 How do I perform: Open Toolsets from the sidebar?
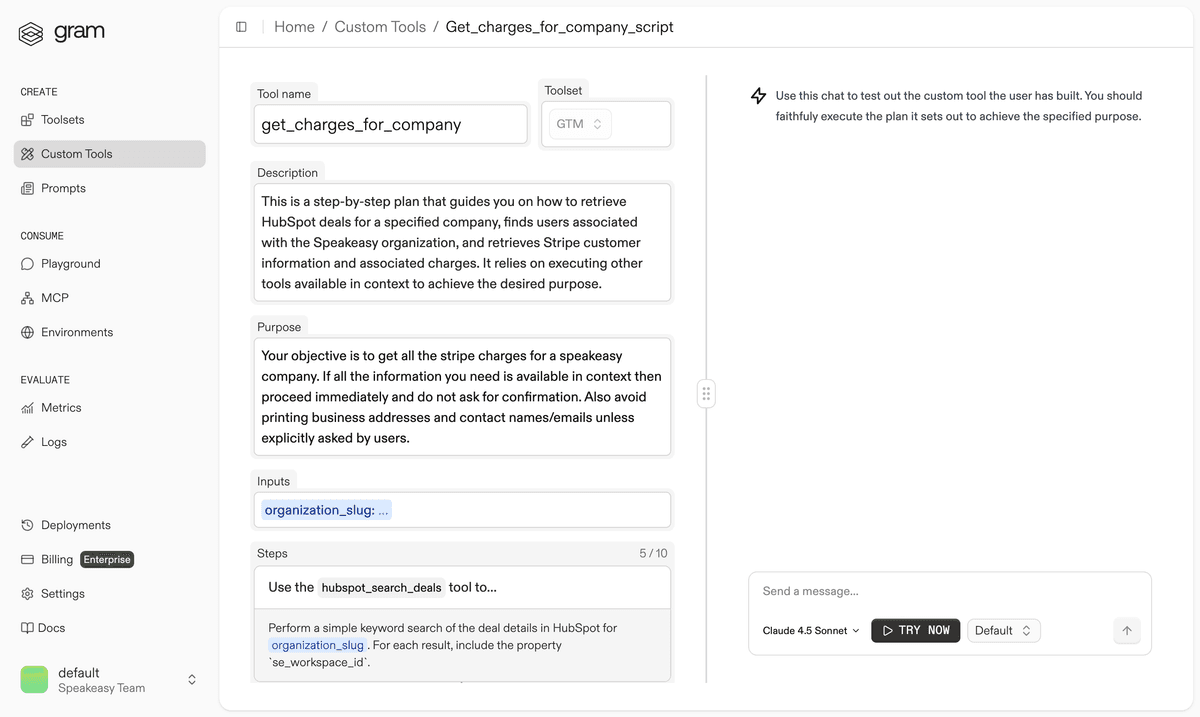point(62,120)
